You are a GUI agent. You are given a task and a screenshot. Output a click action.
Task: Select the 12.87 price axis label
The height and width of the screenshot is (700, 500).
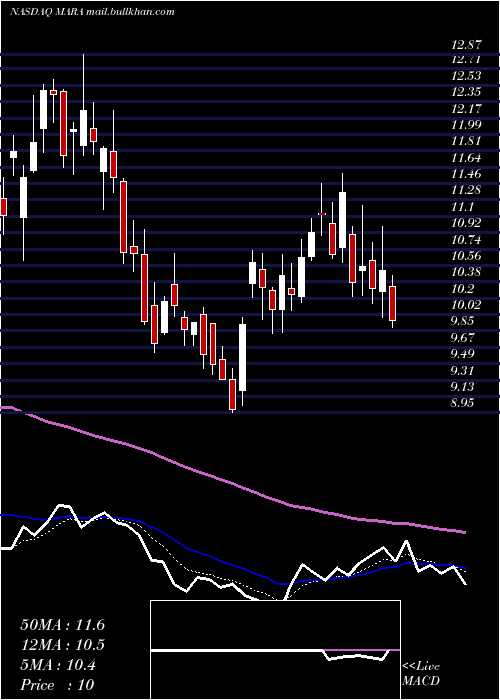(x=467, y=45)
